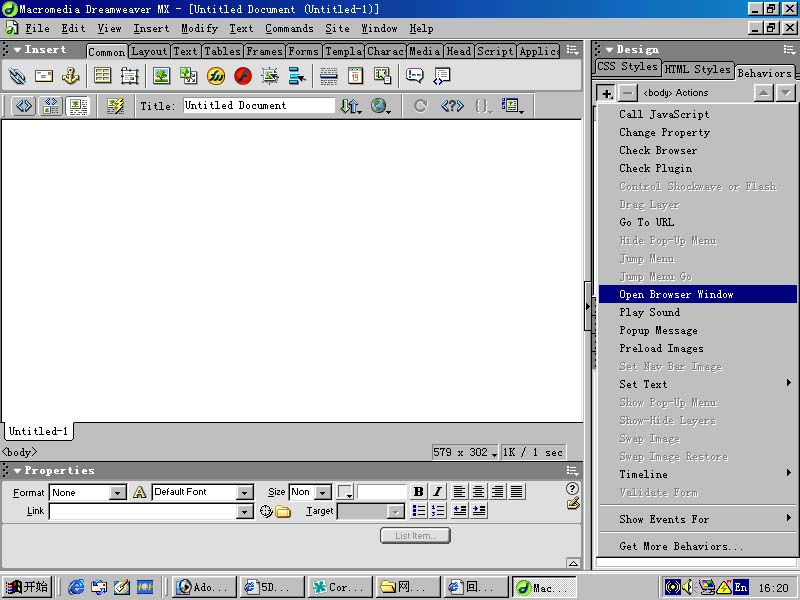Choose Popup Message action

click(697, 331)
